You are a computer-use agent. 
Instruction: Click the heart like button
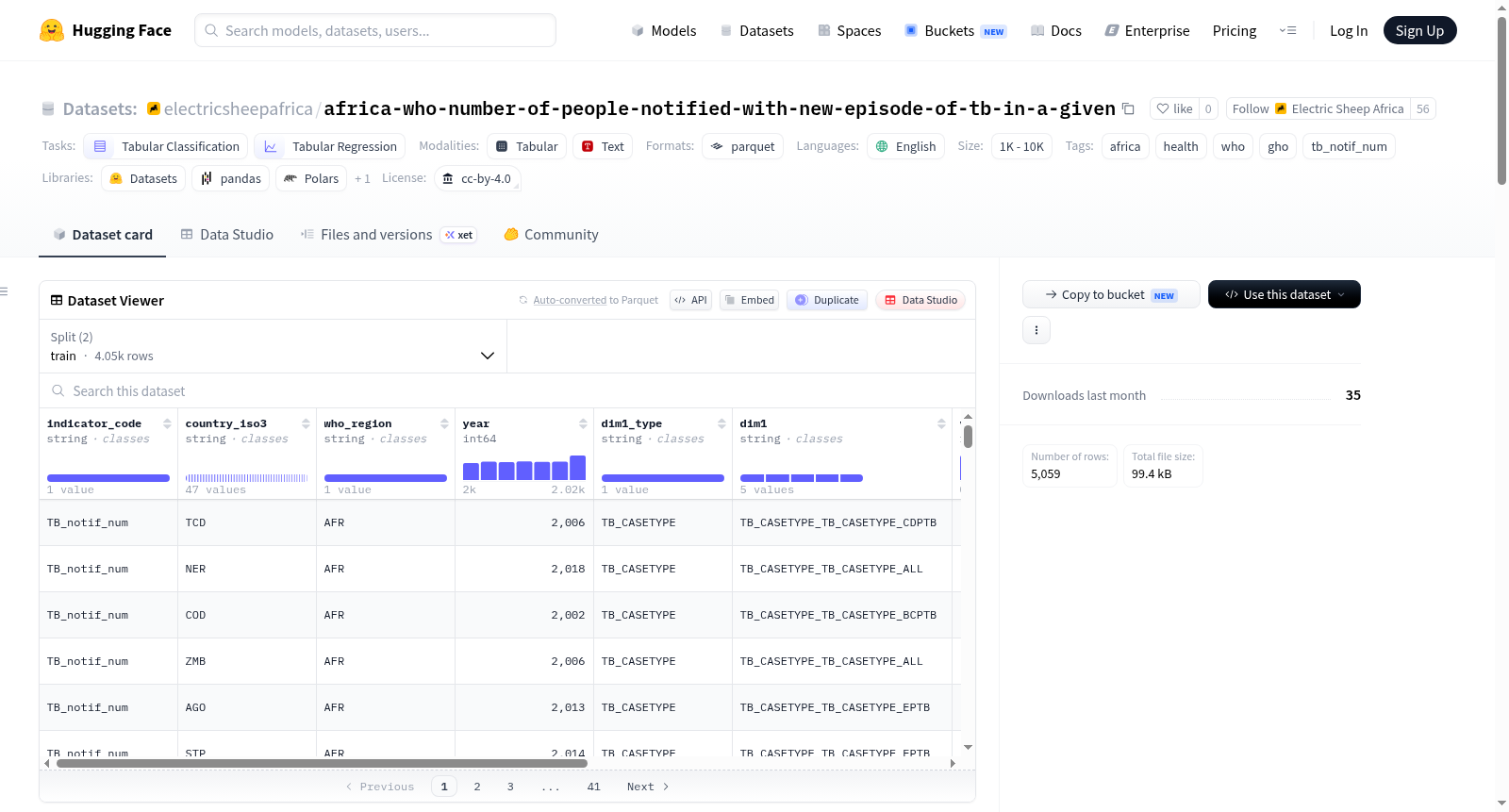pos(1174,108)
